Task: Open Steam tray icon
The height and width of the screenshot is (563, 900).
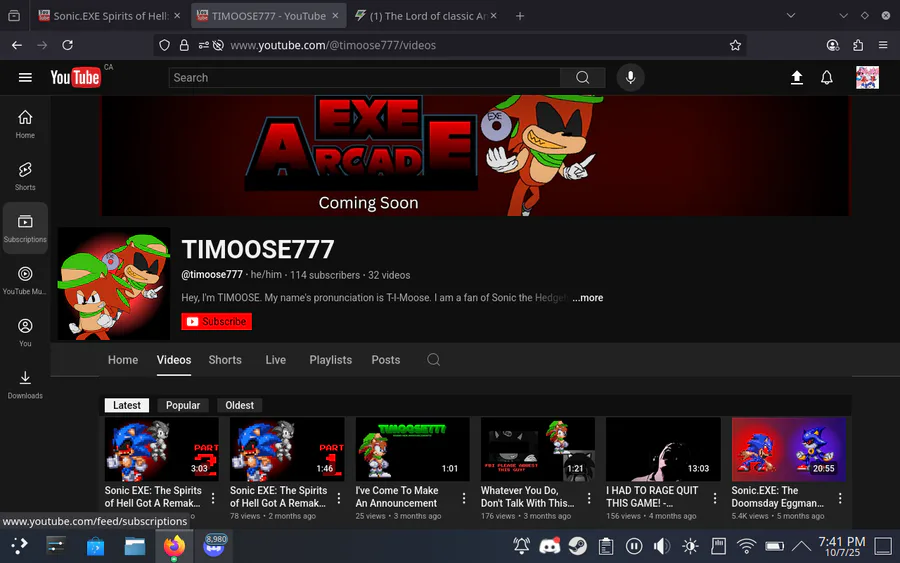Action: pyautogui.click(x=577, y=546)
